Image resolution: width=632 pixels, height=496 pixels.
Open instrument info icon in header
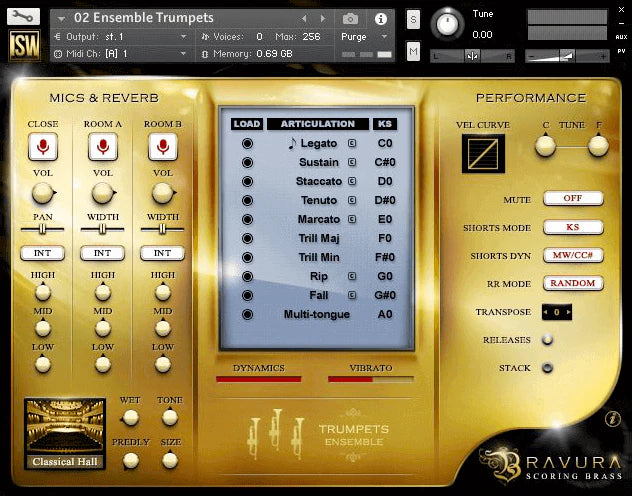click(x=380, y=19)
